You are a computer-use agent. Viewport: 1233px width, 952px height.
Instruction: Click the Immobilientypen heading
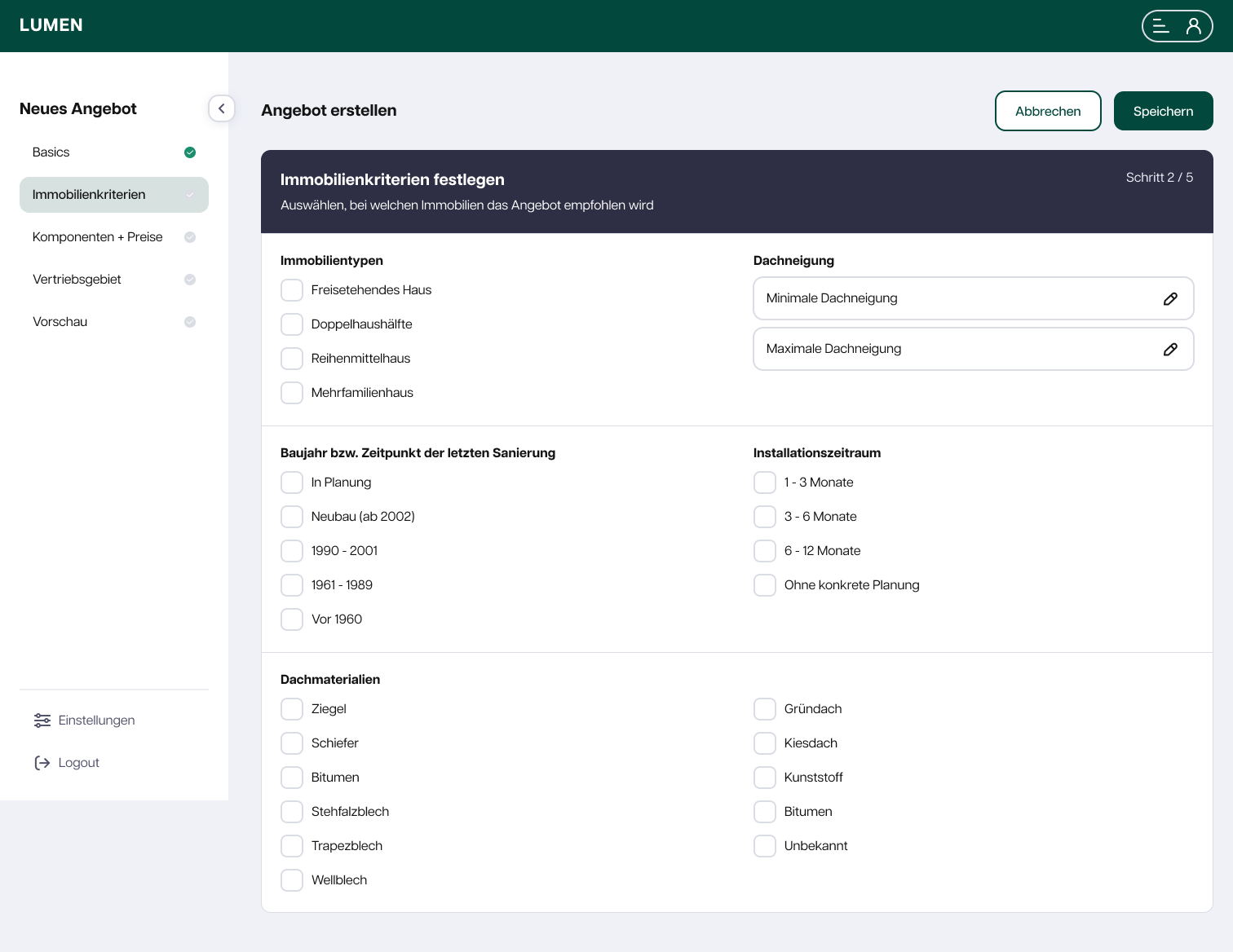coord(332,261)
